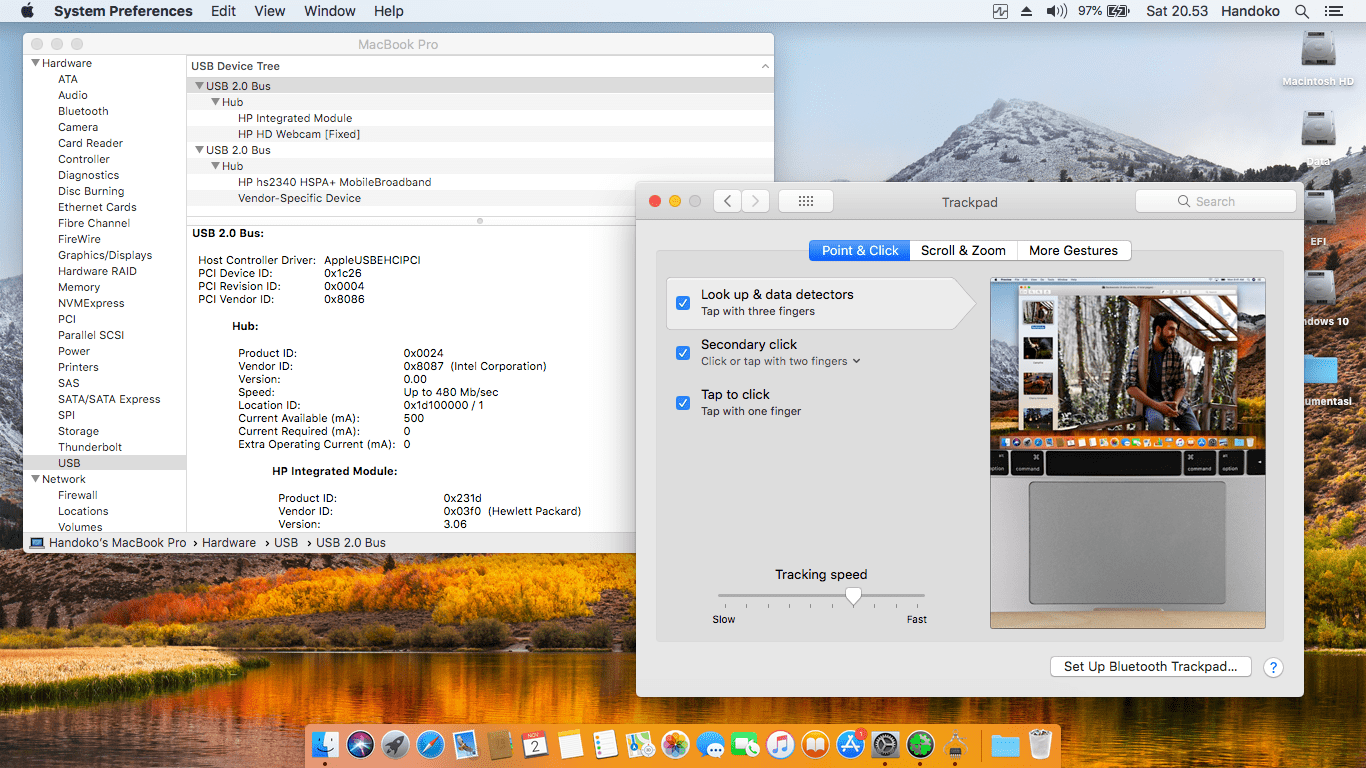The height and width of the screenshot is (768, 1366).
Task: Click the eject icon in menu bar
Action: [x=1027, y=11]
